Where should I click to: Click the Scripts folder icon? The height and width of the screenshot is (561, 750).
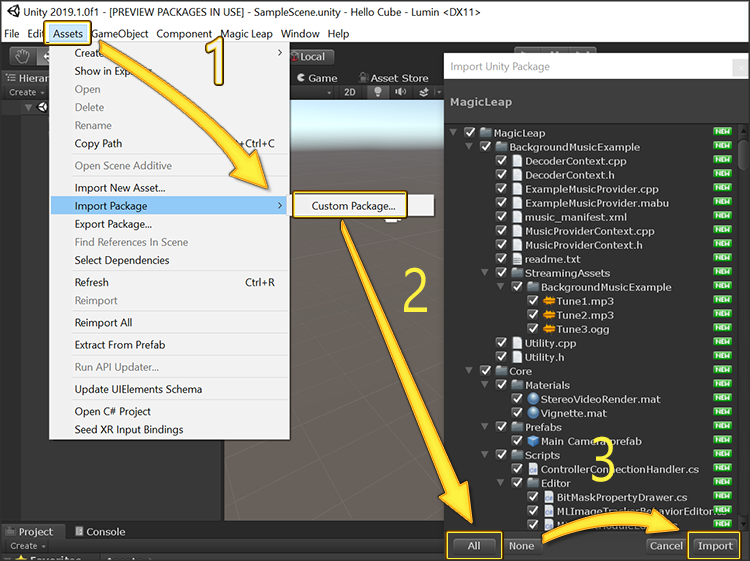tap(517, 455)
